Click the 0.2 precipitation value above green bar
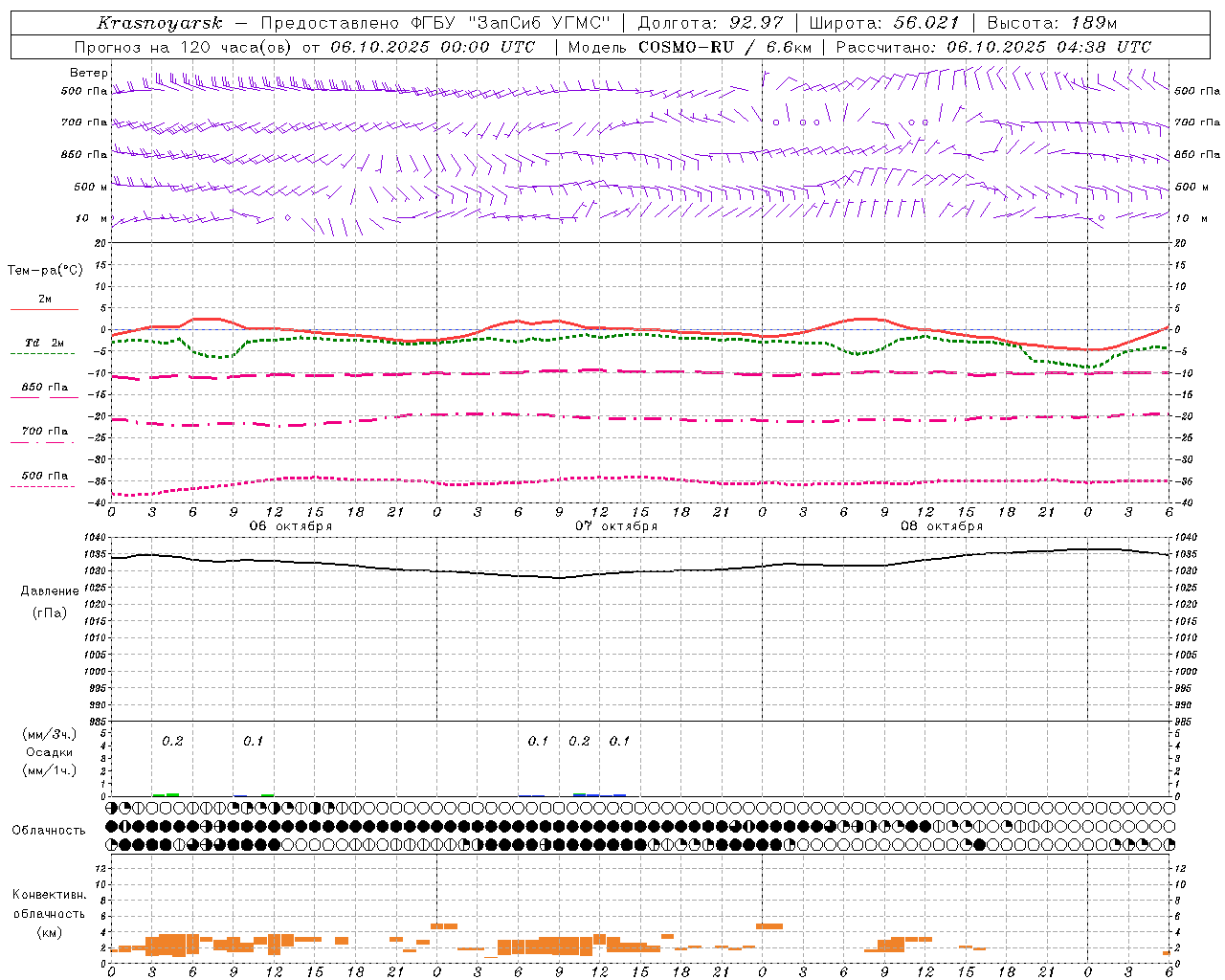 (x=172, y=741)
